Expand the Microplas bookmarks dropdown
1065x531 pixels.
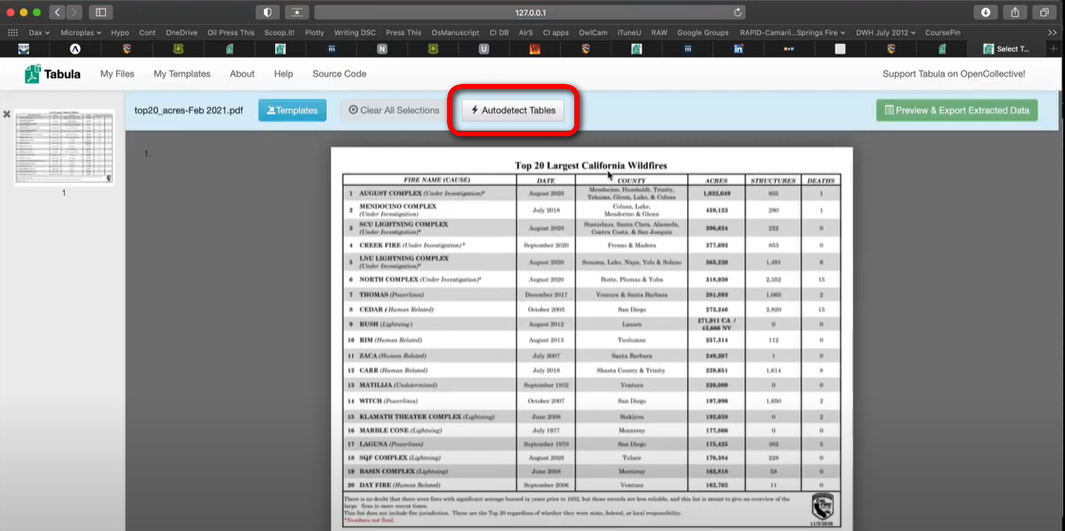[x=82, y=32]
